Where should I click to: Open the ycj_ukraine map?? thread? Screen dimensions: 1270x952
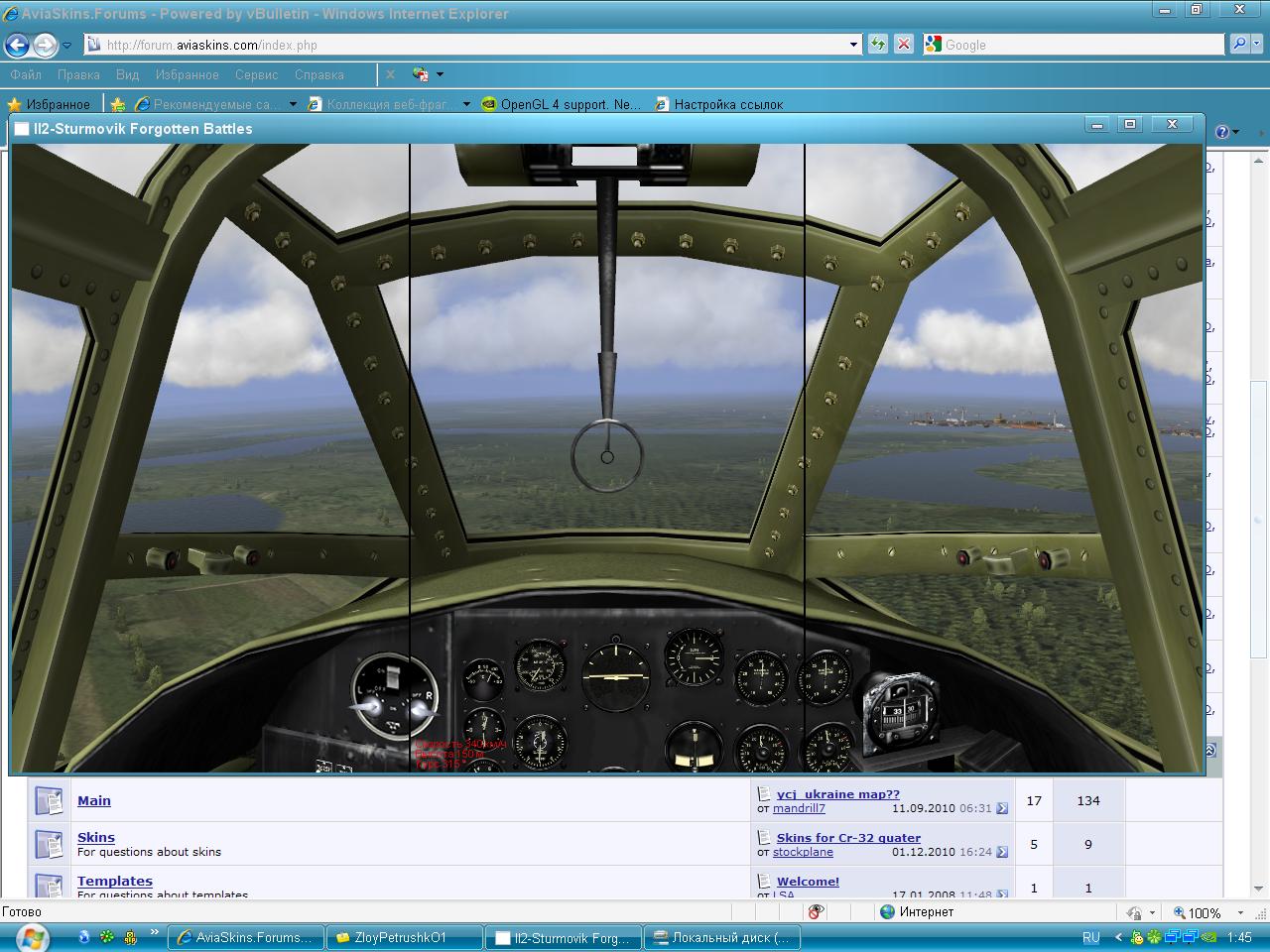click(x=838, y=794)
